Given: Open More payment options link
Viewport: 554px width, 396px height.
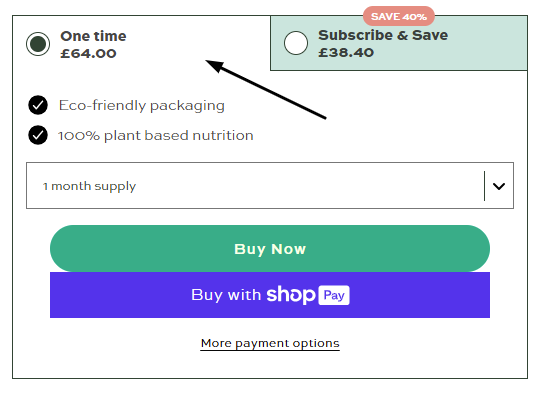Looking at the screenshot, I should point(270,343).
